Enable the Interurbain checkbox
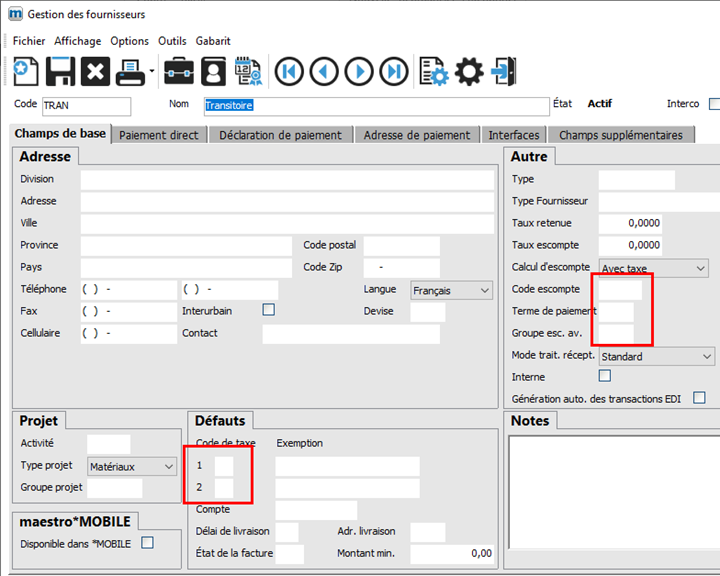720x576 pixels. 268,311
